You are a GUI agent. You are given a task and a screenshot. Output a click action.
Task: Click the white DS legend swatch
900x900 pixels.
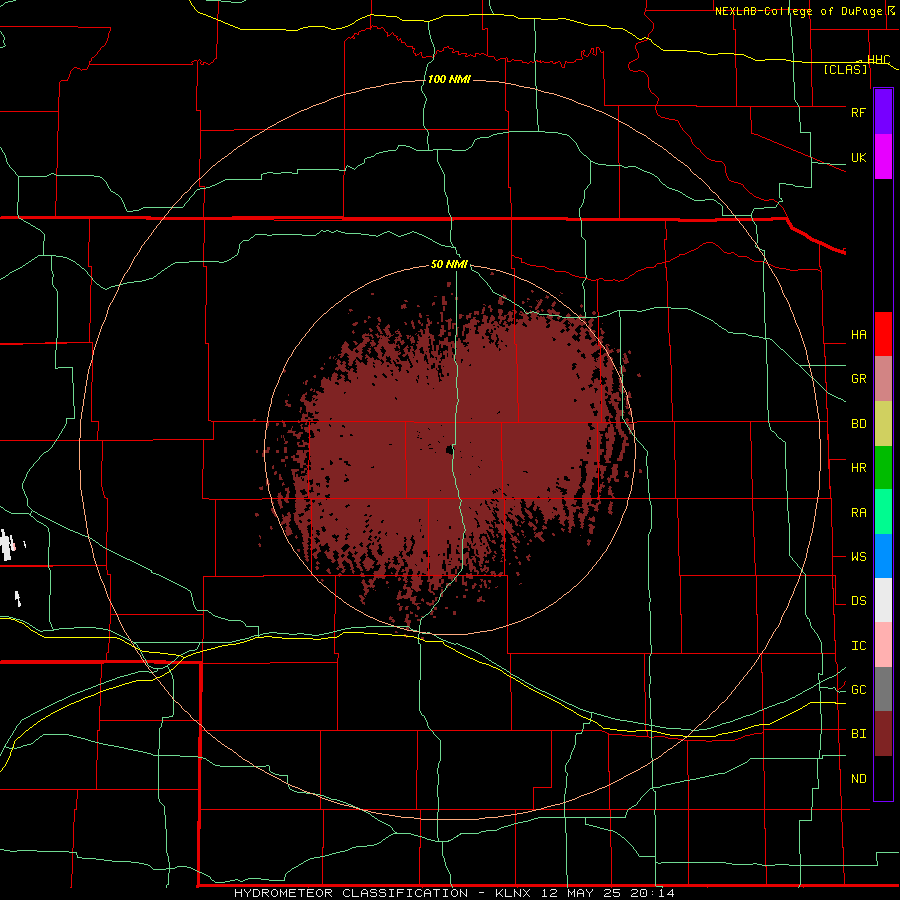883,600
